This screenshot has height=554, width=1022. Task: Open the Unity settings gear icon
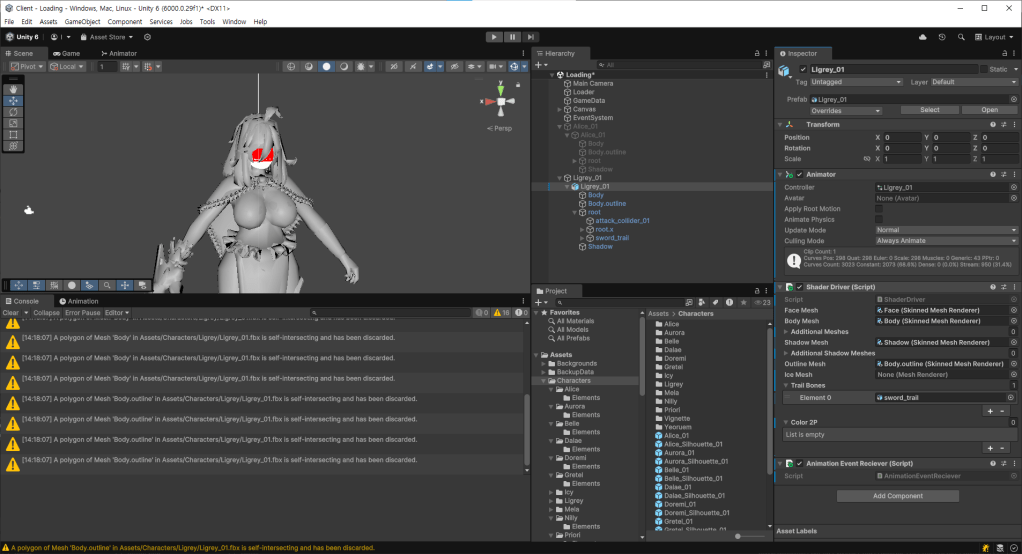pyautogui.click(x=148, y=37)
